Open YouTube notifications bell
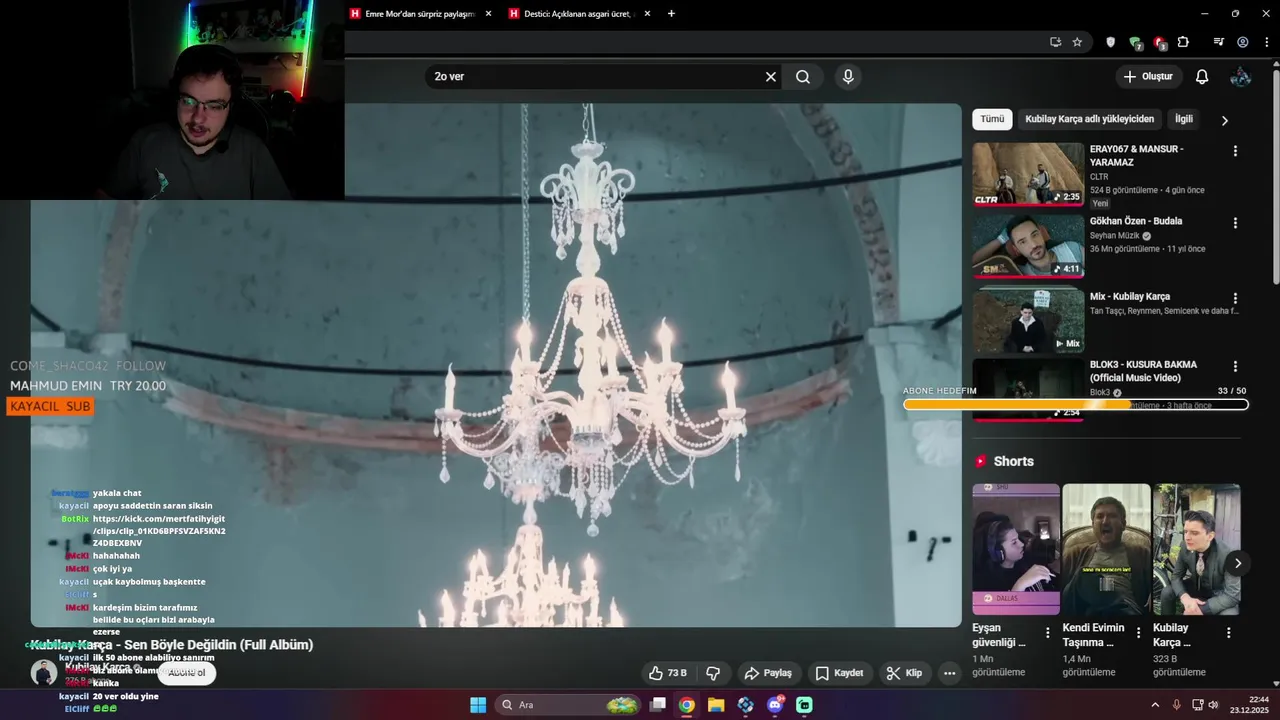The image size is (1280, 720). coord(1202,77)
